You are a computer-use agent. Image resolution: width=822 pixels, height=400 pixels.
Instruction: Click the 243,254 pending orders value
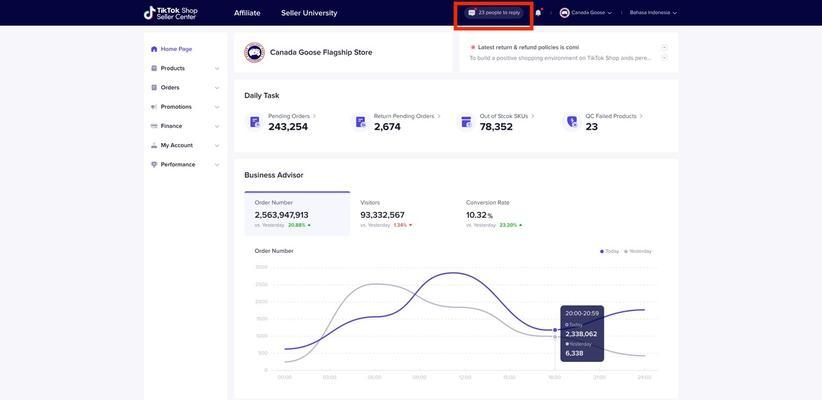pyautogui.click(x=288, y=127)
